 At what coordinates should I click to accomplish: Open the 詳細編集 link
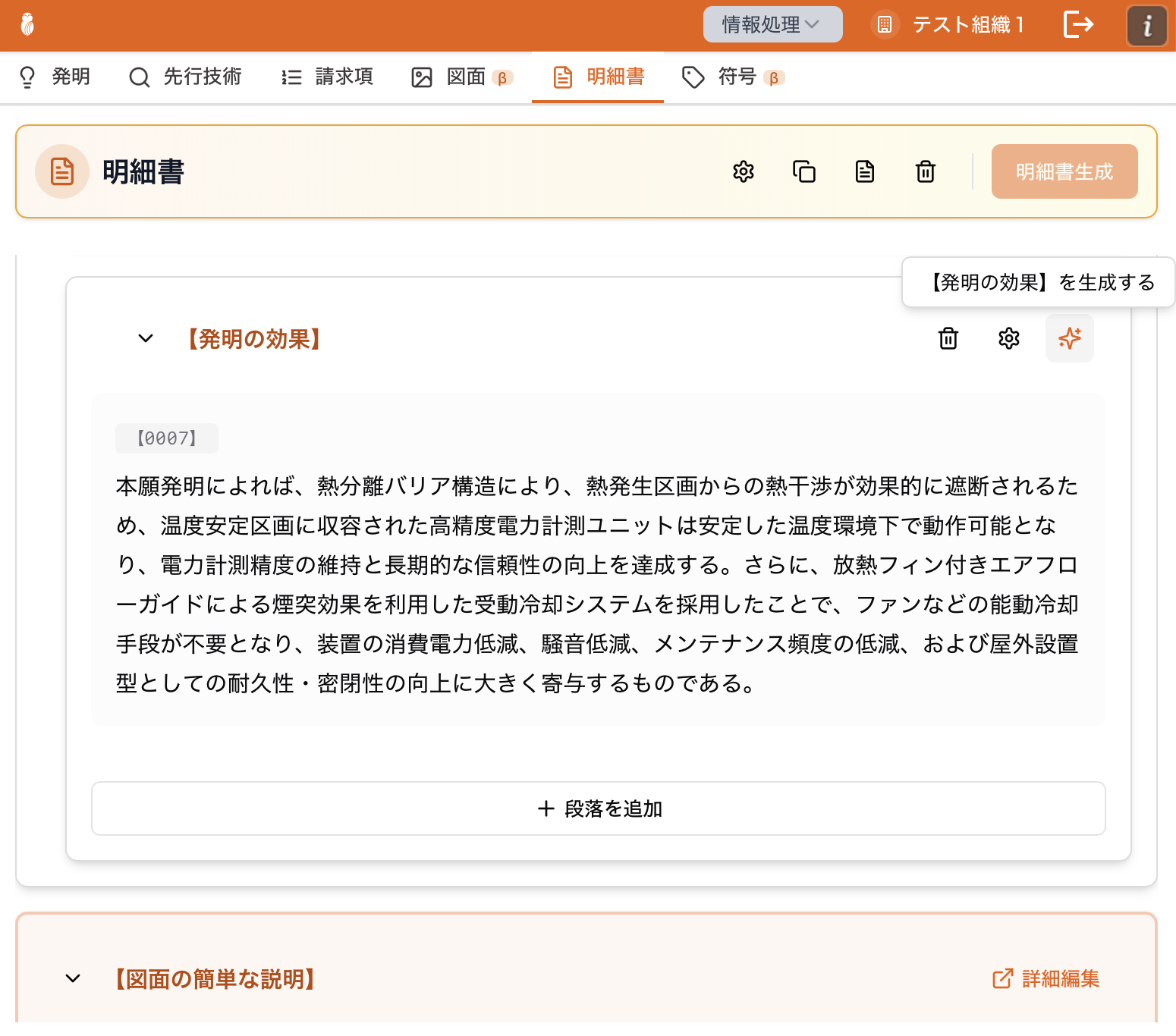(1046, 979)
